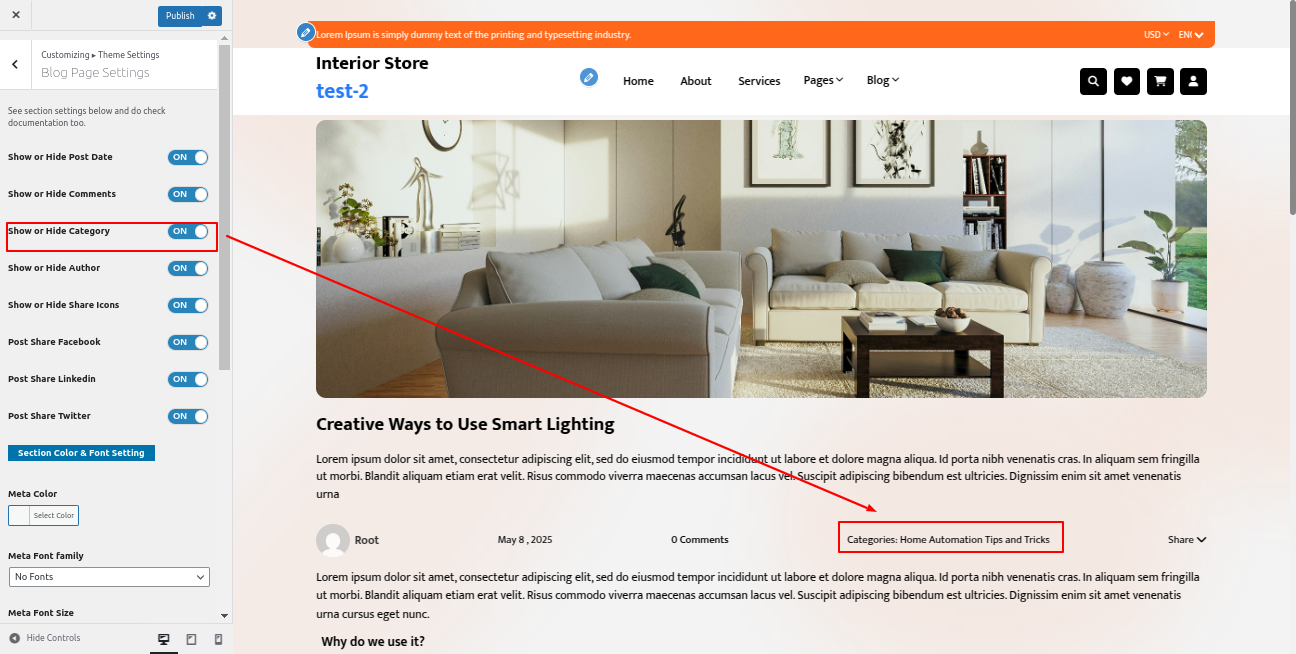The width and height of the screenshot is (1296, 654).
Task: Expand the Share dropdown on post
Action: 1187,540
